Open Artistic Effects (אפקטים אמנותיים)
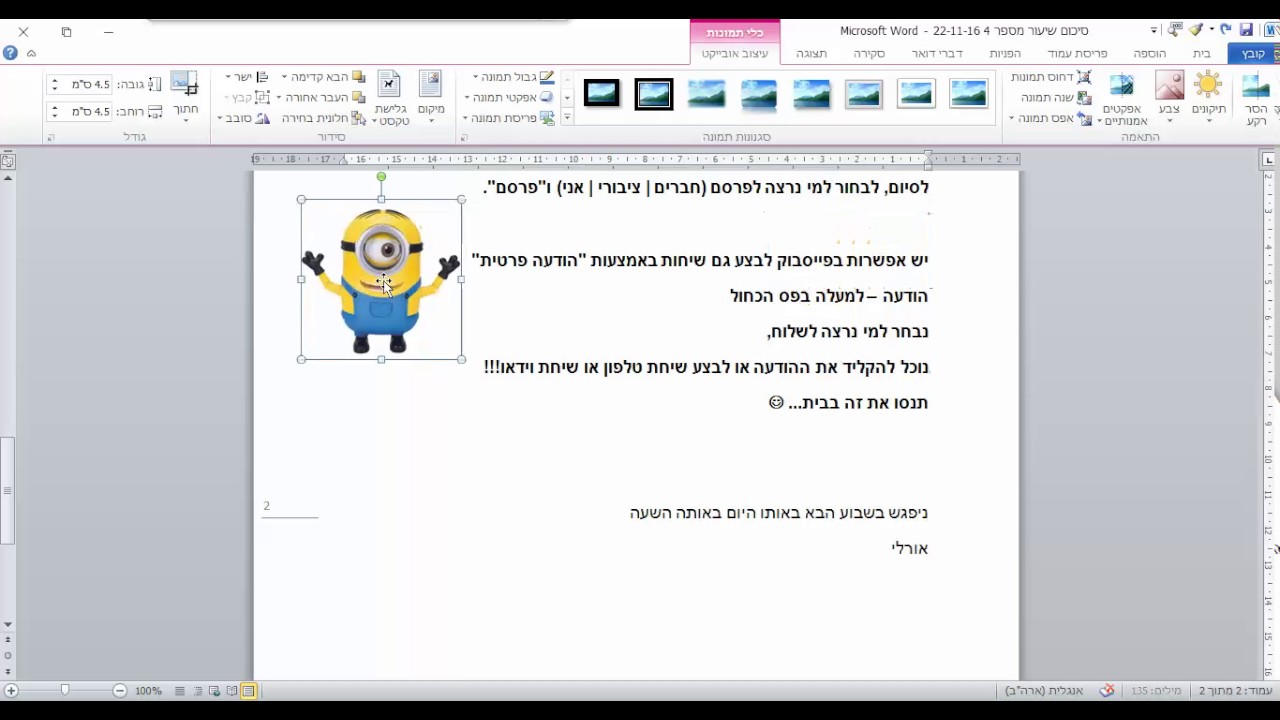 pyautogui.click(x=1120, y=98)
